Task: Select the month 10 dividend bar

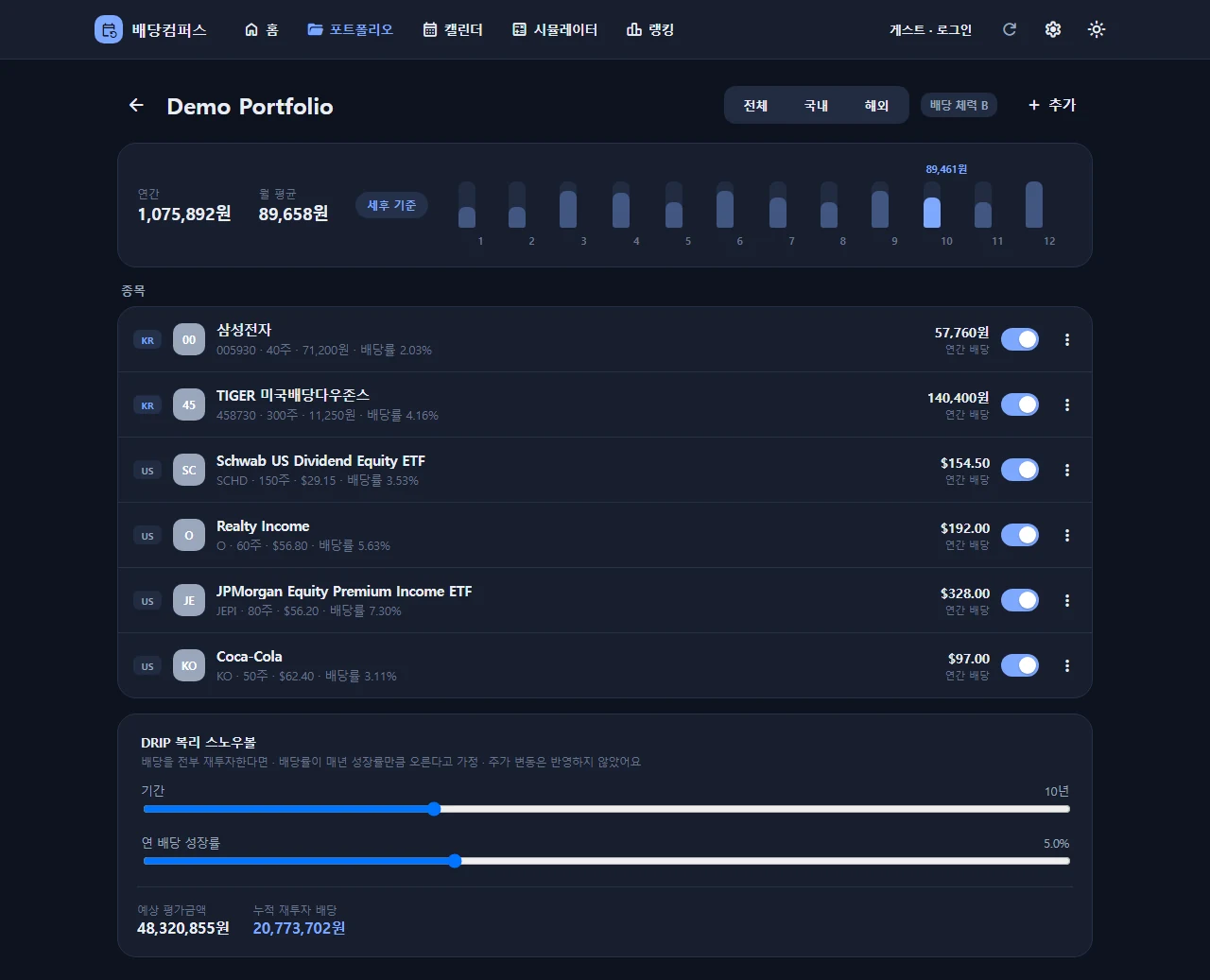Action: [932, 204]
